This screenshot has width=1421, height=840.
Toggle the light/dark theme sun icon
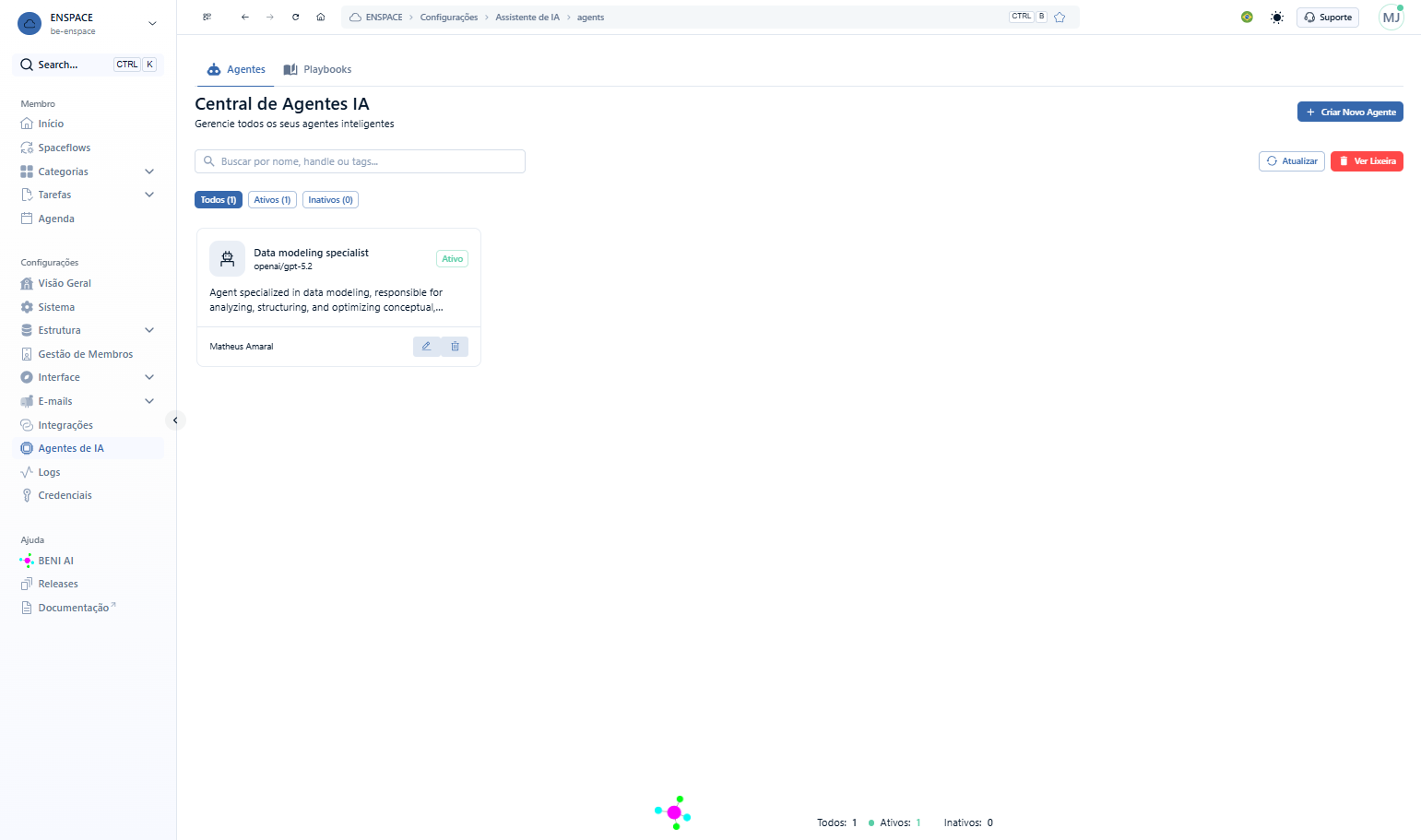click(1276, 18)
